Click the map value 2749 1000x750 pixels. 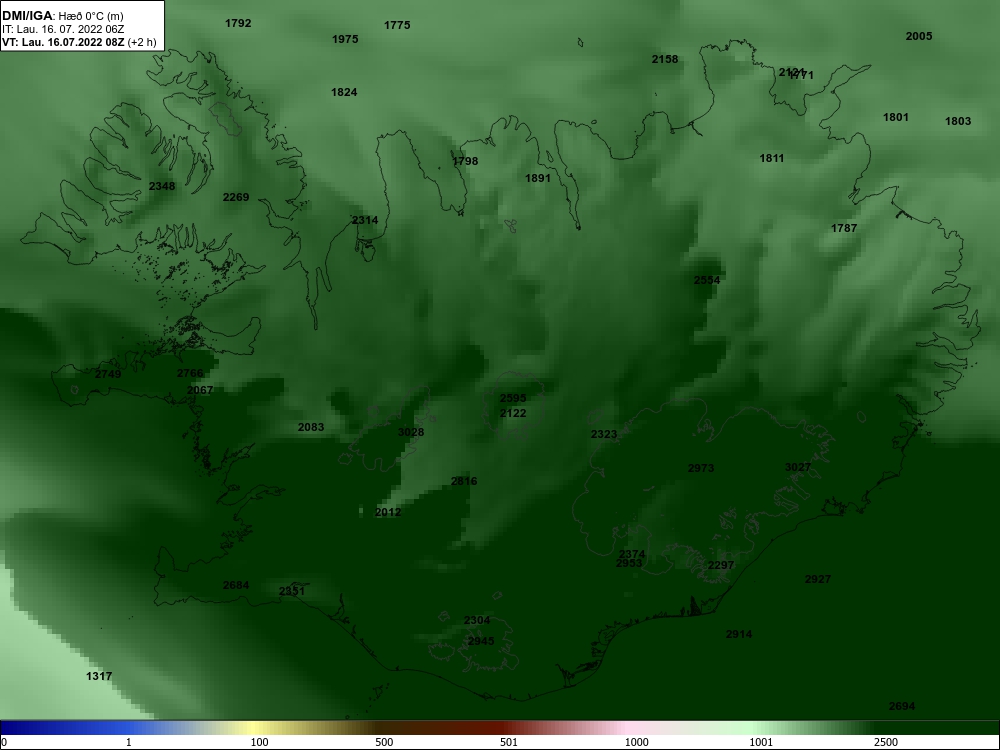(x=108, y=374)
